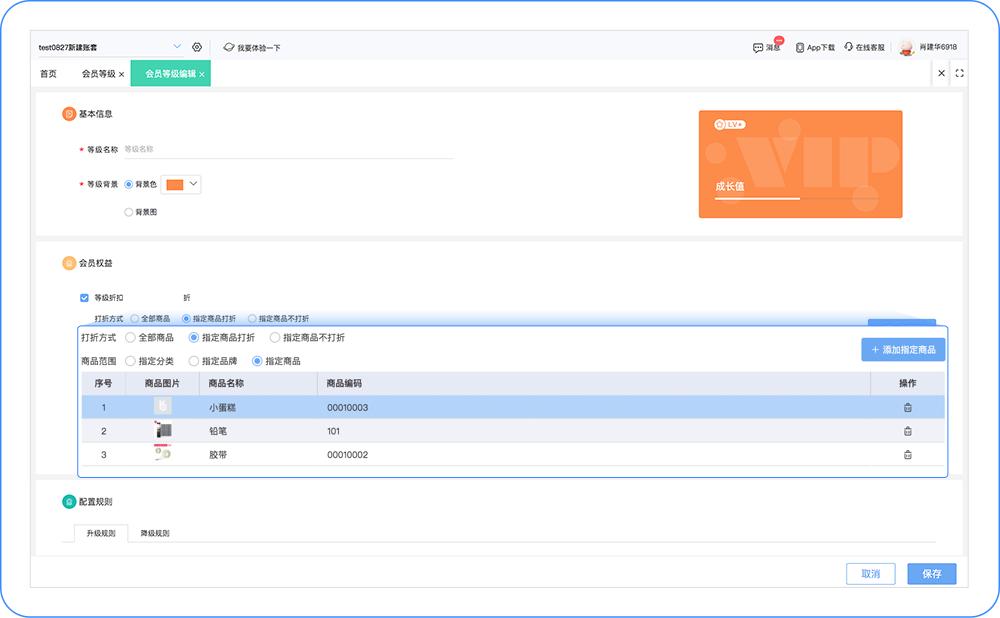This screenshot has width=1000, height=618.
Task: Click the orange background color swatch
Action: click(x=173, y=184)
